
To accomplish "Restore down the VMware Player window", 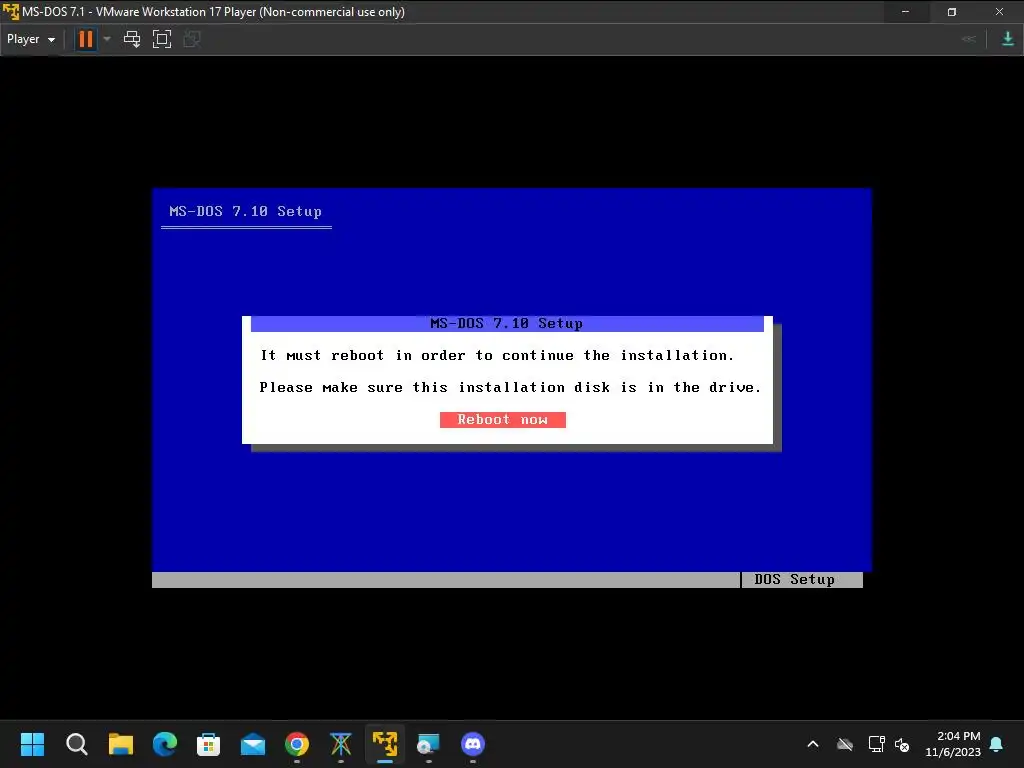I will point(952,12).
